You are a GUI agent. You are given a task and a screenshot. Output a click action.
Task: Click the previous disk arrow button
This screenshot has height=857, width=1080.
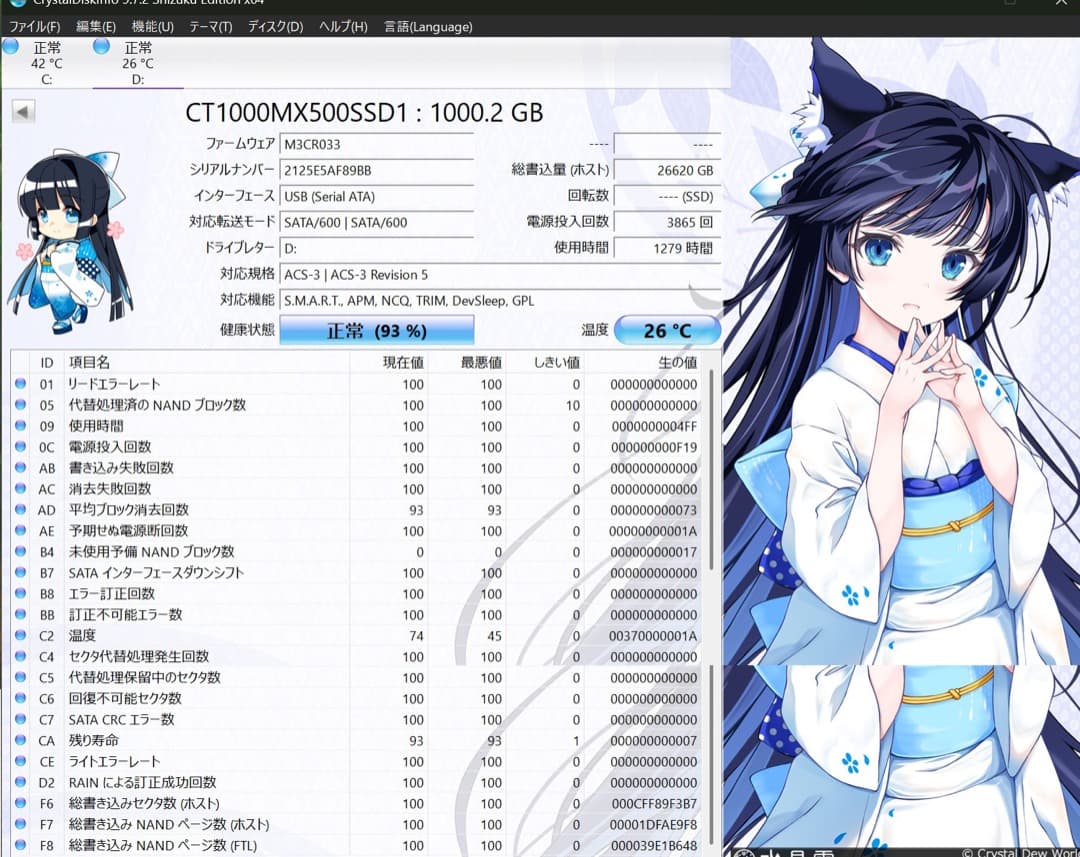click(x=23, y=112)
